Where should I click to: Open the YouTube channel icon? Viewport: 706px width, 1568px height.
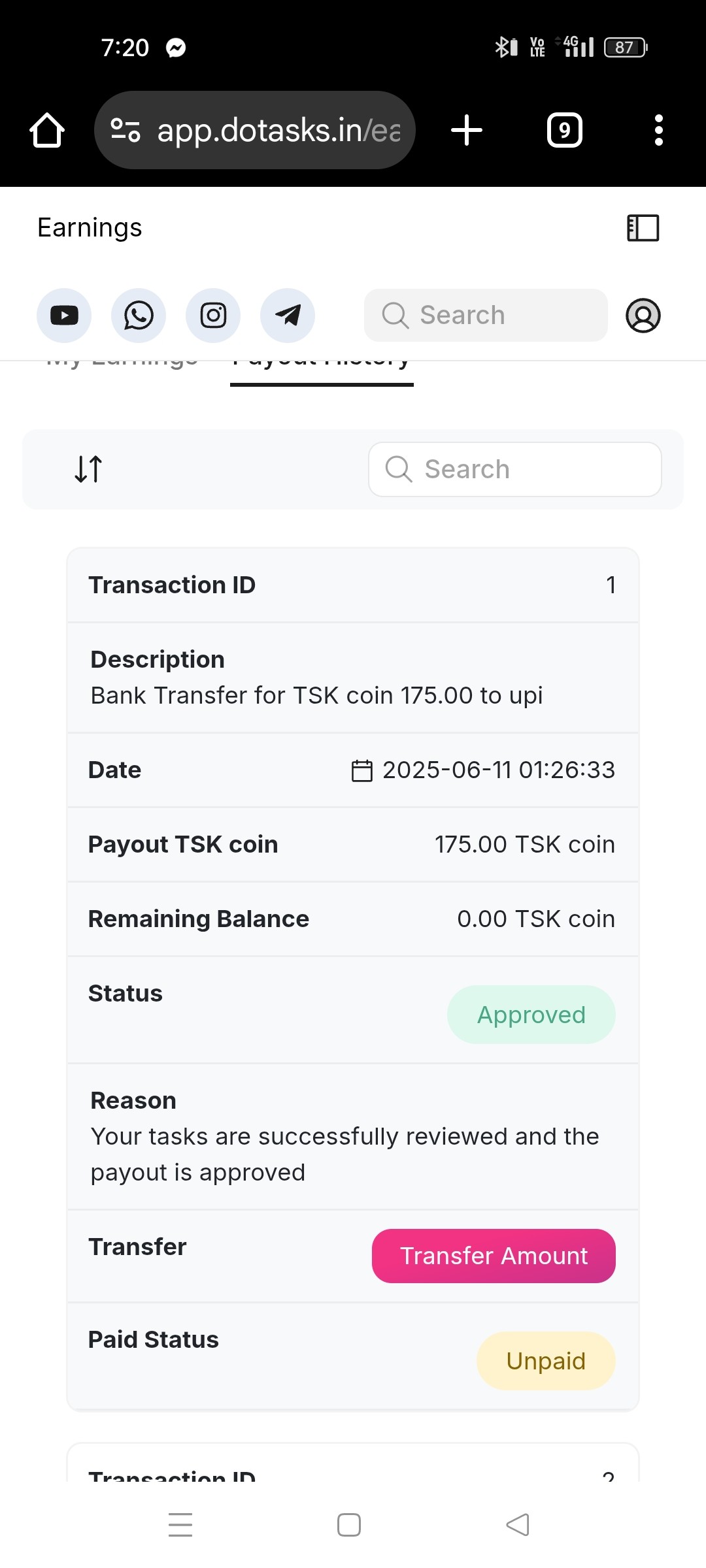(x=64, y=316)
